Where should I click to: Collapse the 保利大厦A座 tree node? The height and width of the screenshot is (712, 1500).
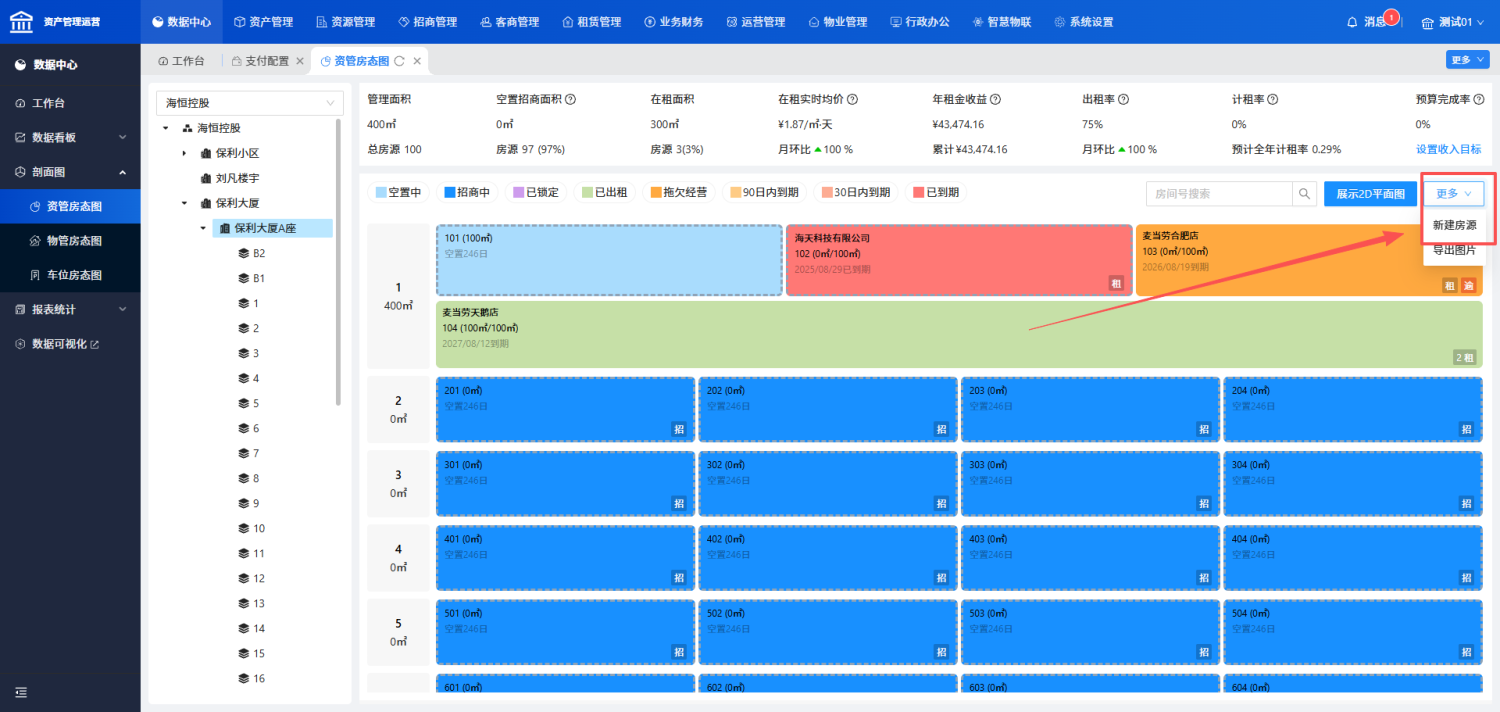pyautogui.click(x=203, y=228)
